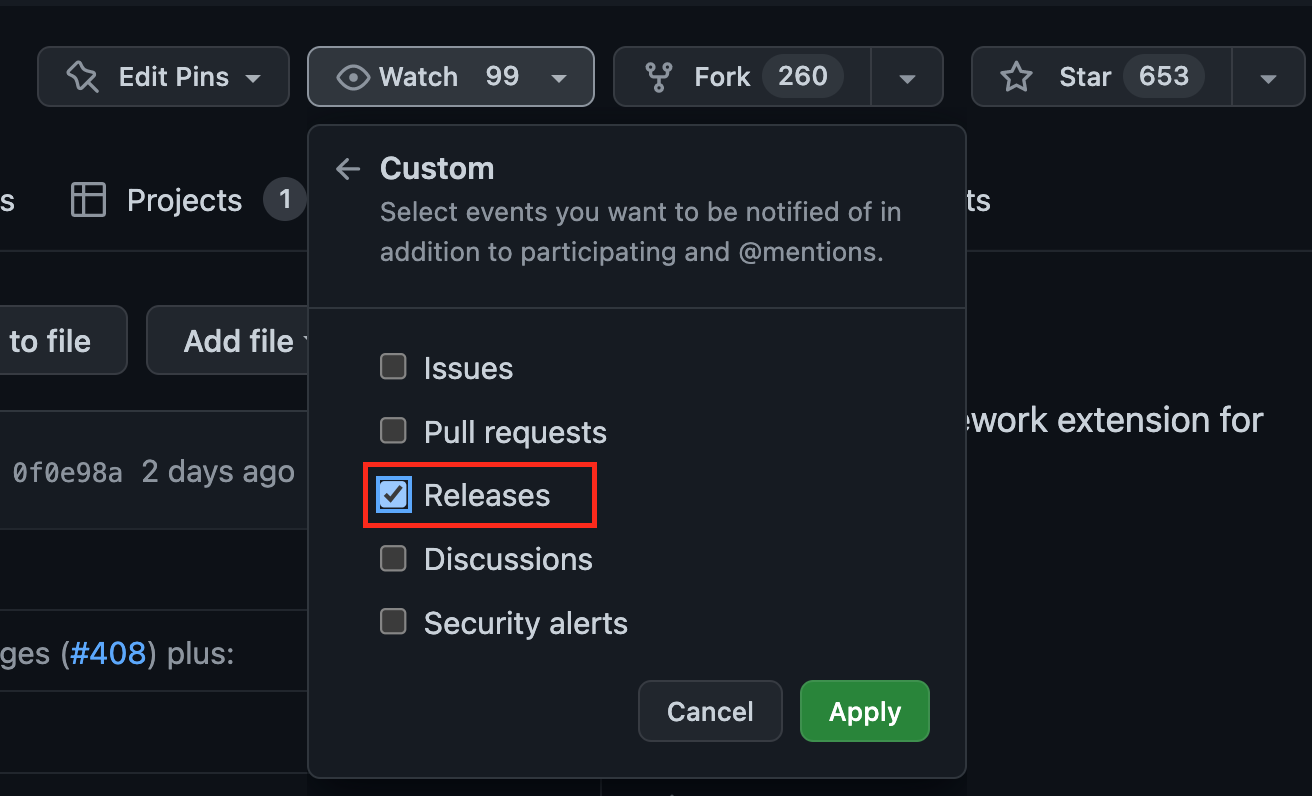1312x796 pixels.
Task: Cancel the custom watch selection
Action: [710, 711]
